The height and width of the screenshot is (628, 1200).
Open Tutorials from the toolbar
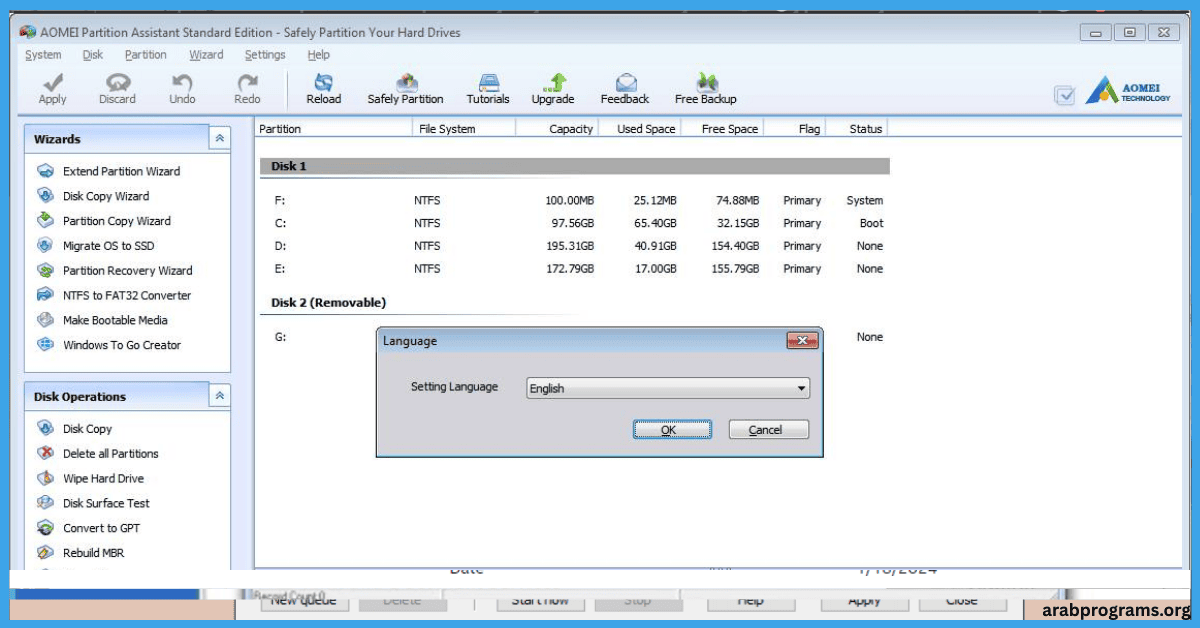click(488, 89)
